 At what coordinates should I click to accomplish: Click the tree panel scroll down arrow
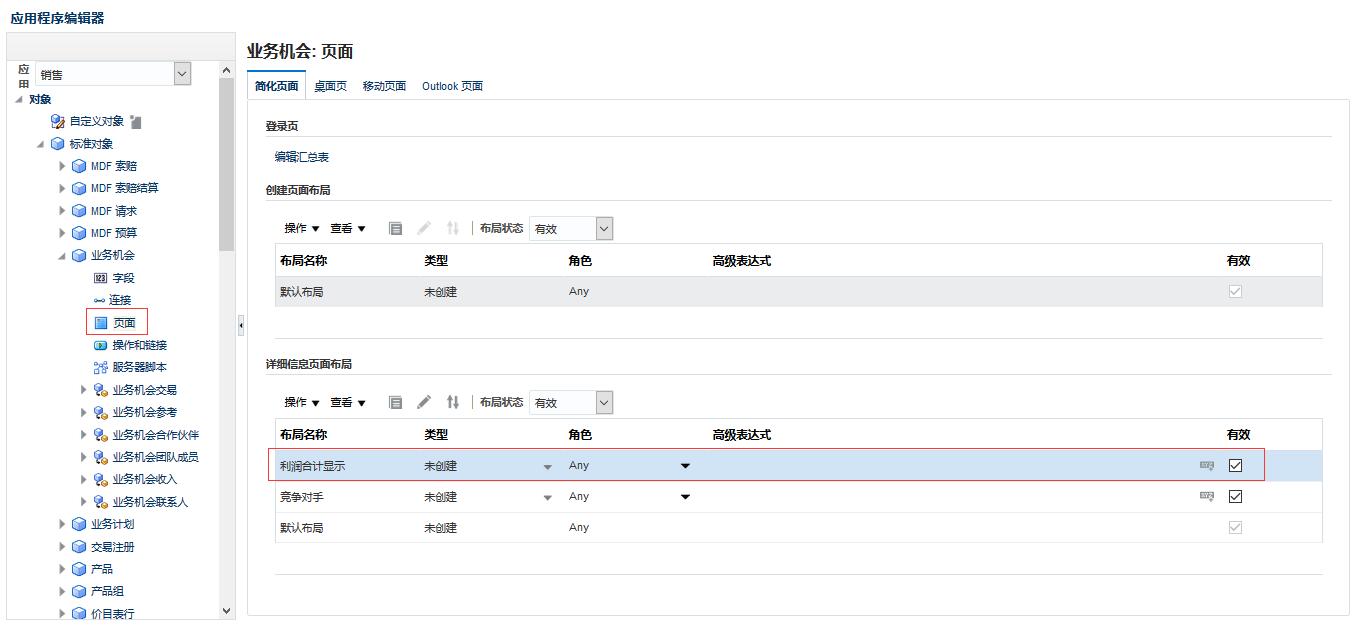pyautogui.click(x=226, y=611)
